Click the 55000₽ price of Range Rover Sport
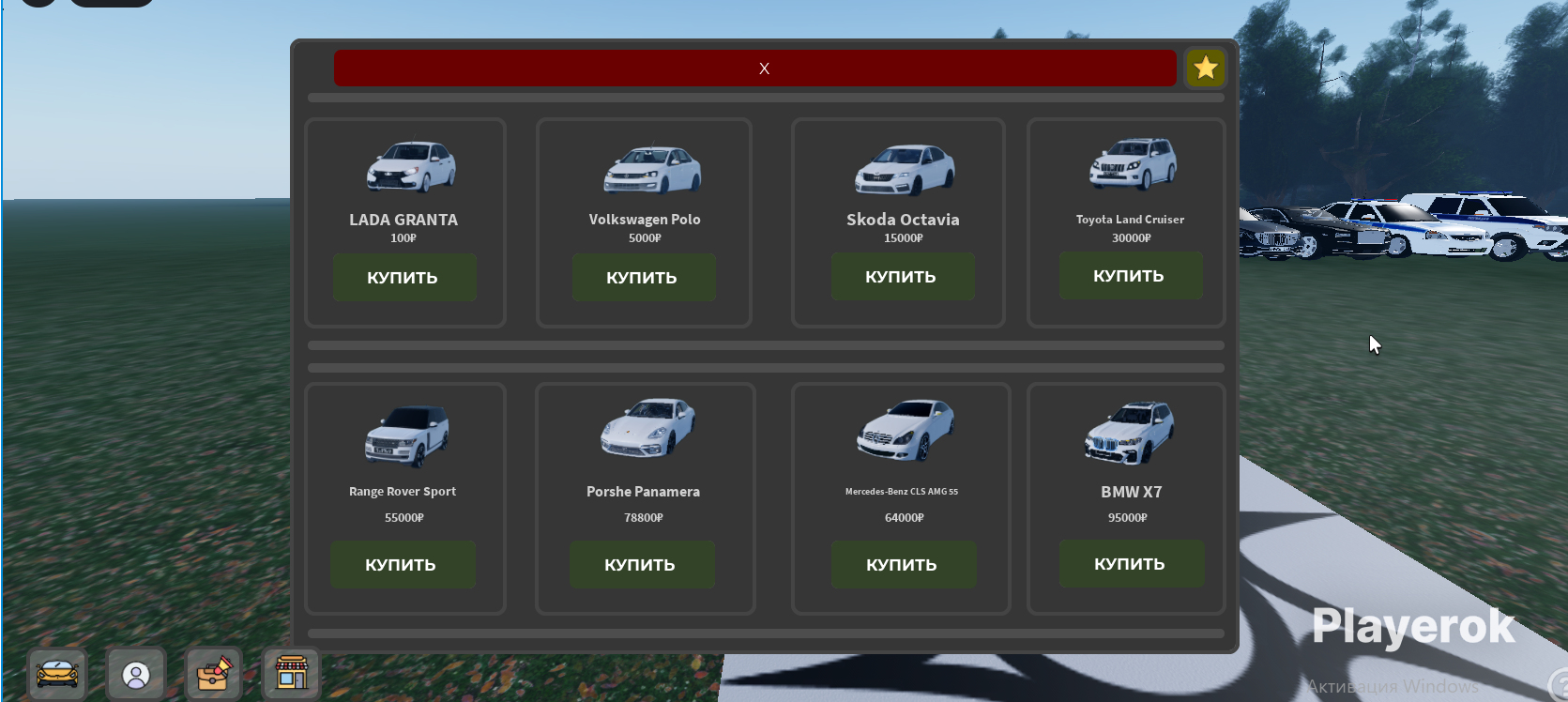The height and width of the screenshot is (702, 1568). click(x=403, y=518)
